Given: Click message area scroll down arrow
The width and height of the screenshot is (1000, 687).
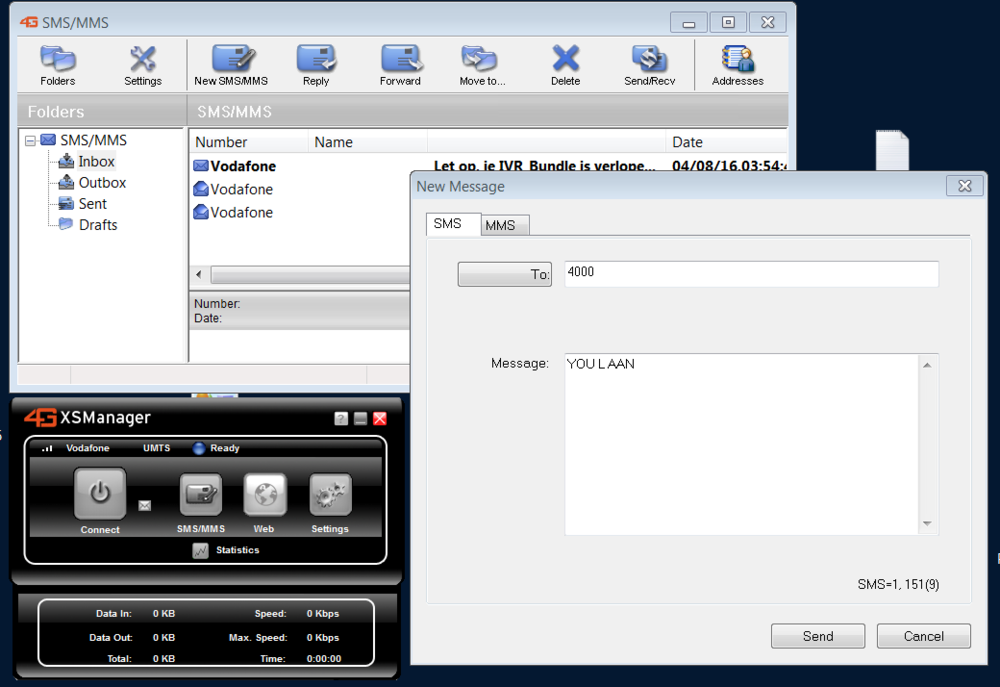Looking at the screenshot, I should [927, 524].
